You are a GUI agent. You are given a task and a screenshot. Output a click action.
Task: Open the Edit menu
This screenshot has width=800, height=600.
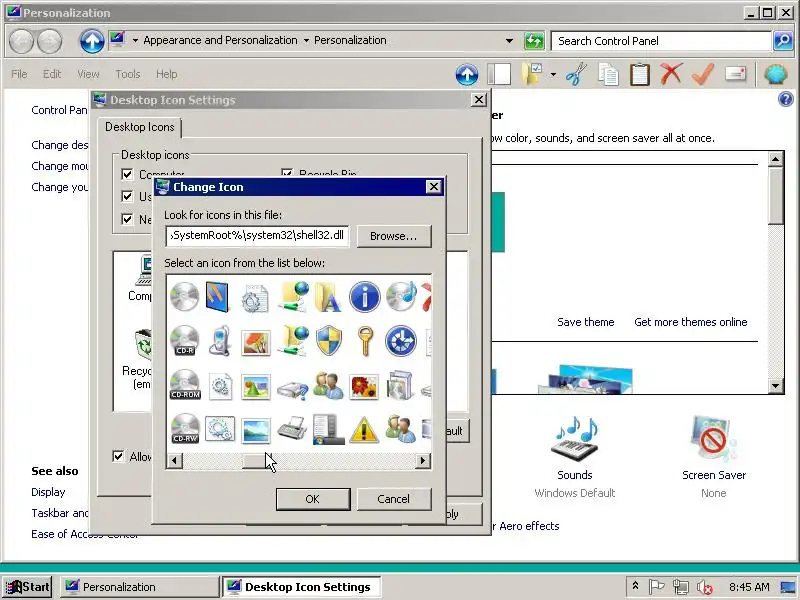(x=52, y=74)
